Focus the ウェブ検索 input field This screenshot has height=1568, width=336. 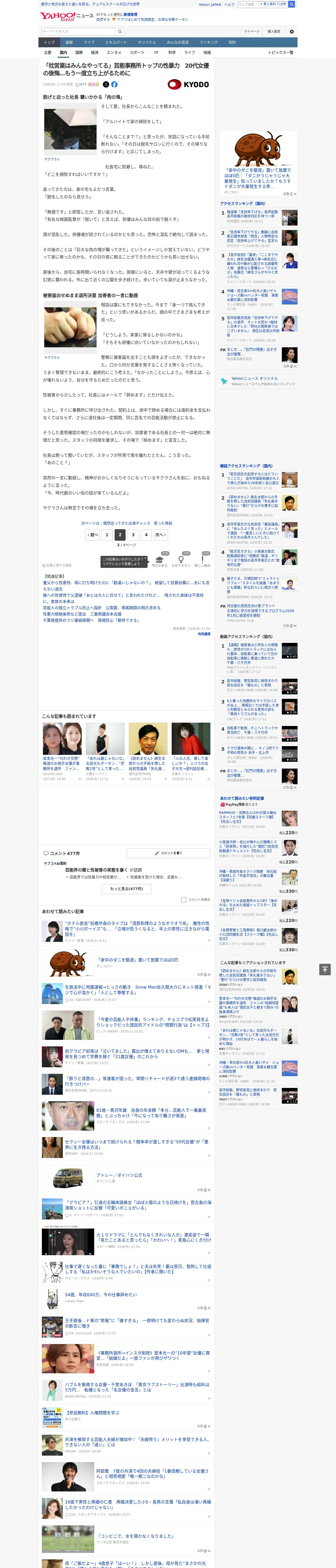[x=248, y=4]
